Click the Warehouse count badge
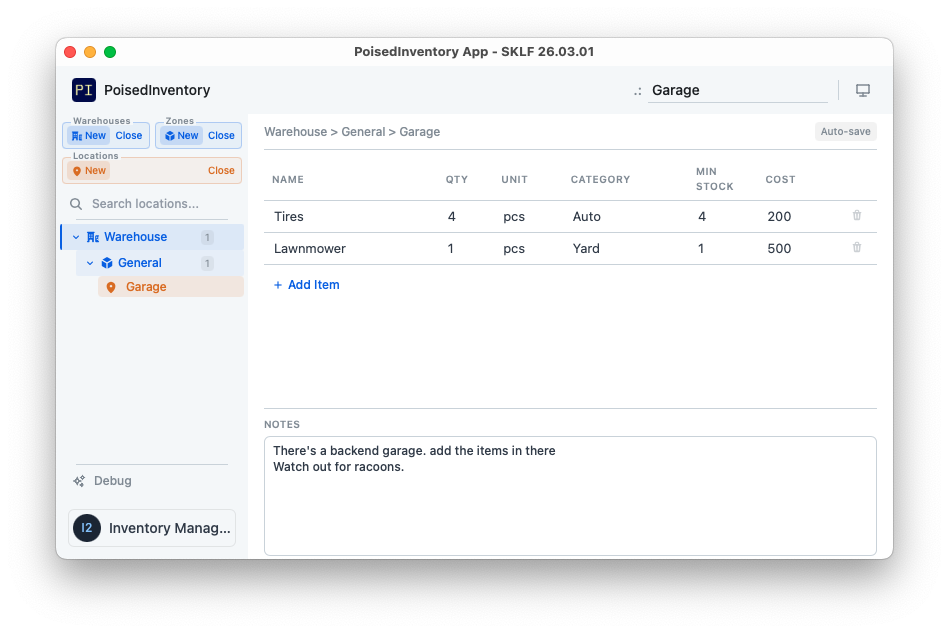 coord(207,237)
